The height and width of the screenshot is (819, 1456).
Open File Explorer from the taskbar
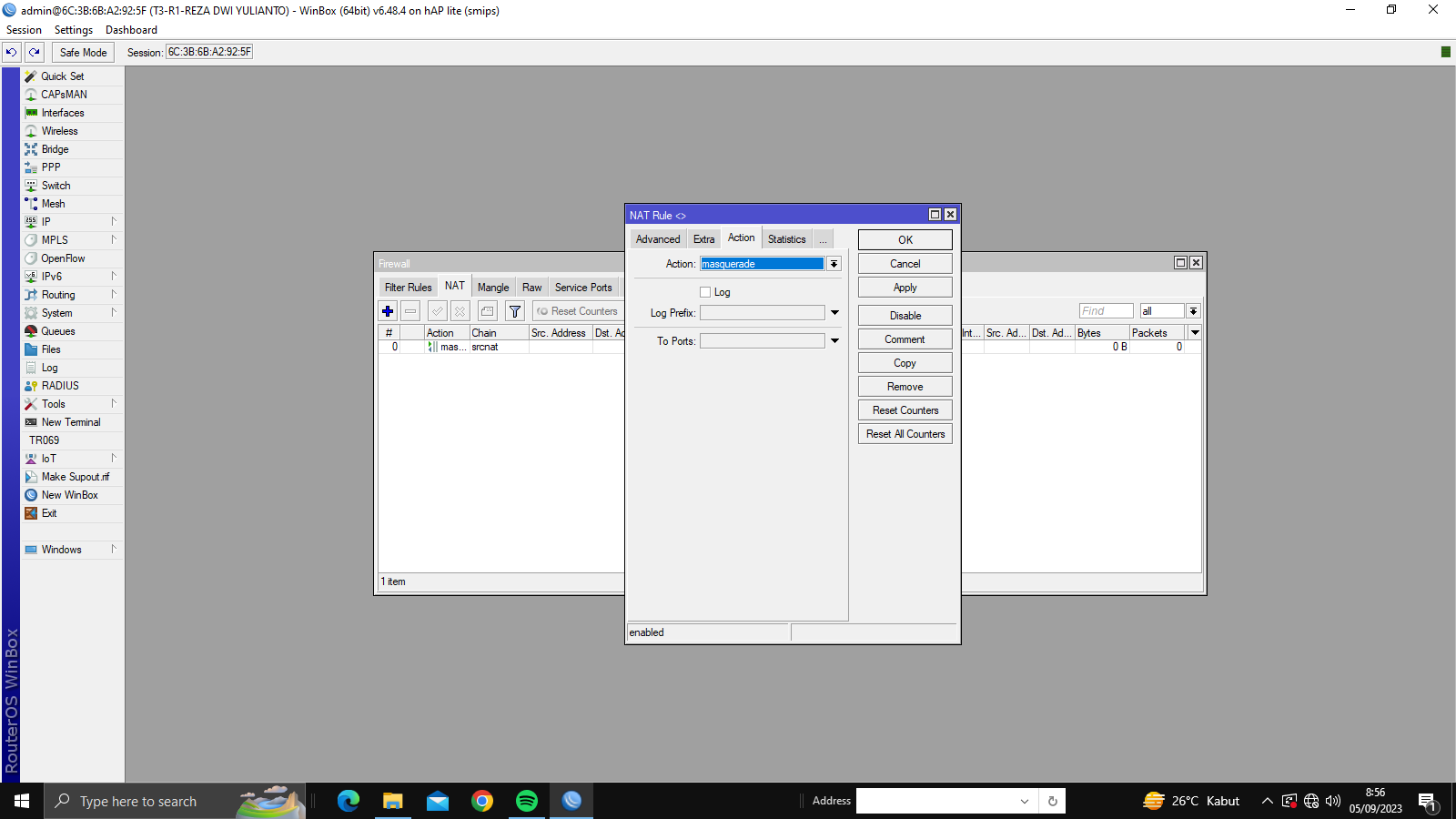pos(393,801)
